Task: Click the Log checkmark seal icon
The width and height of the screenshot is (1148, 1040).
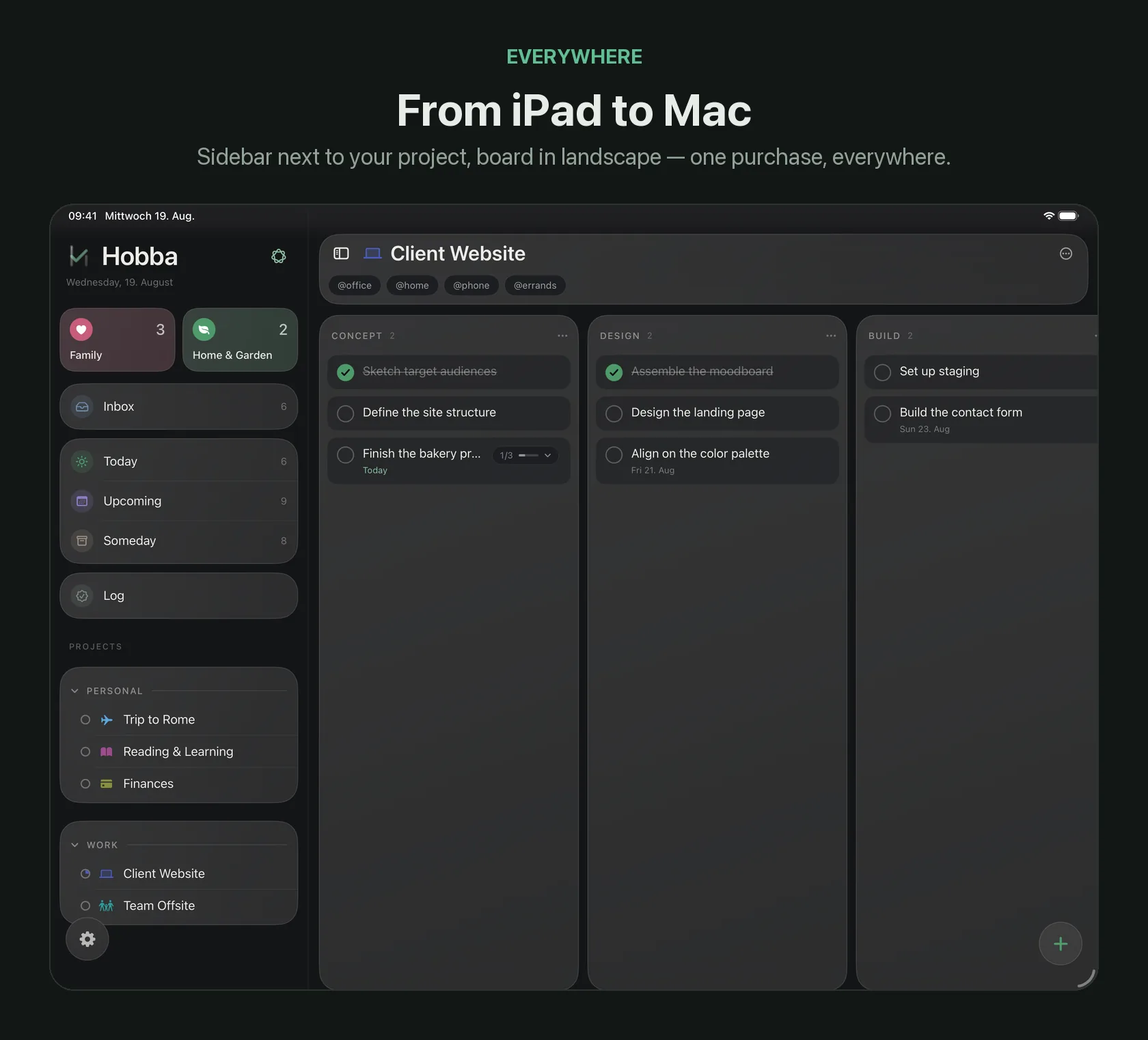Action: tap(82, 596)
